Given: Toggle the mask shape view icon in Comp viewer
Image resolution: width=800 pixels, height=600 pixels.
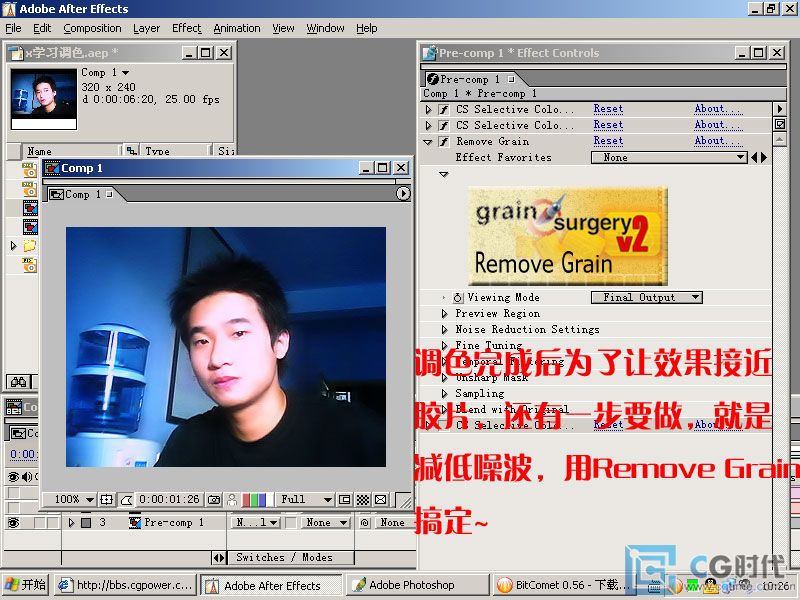Looking at the screenshot, I should (x=126, y=499).
